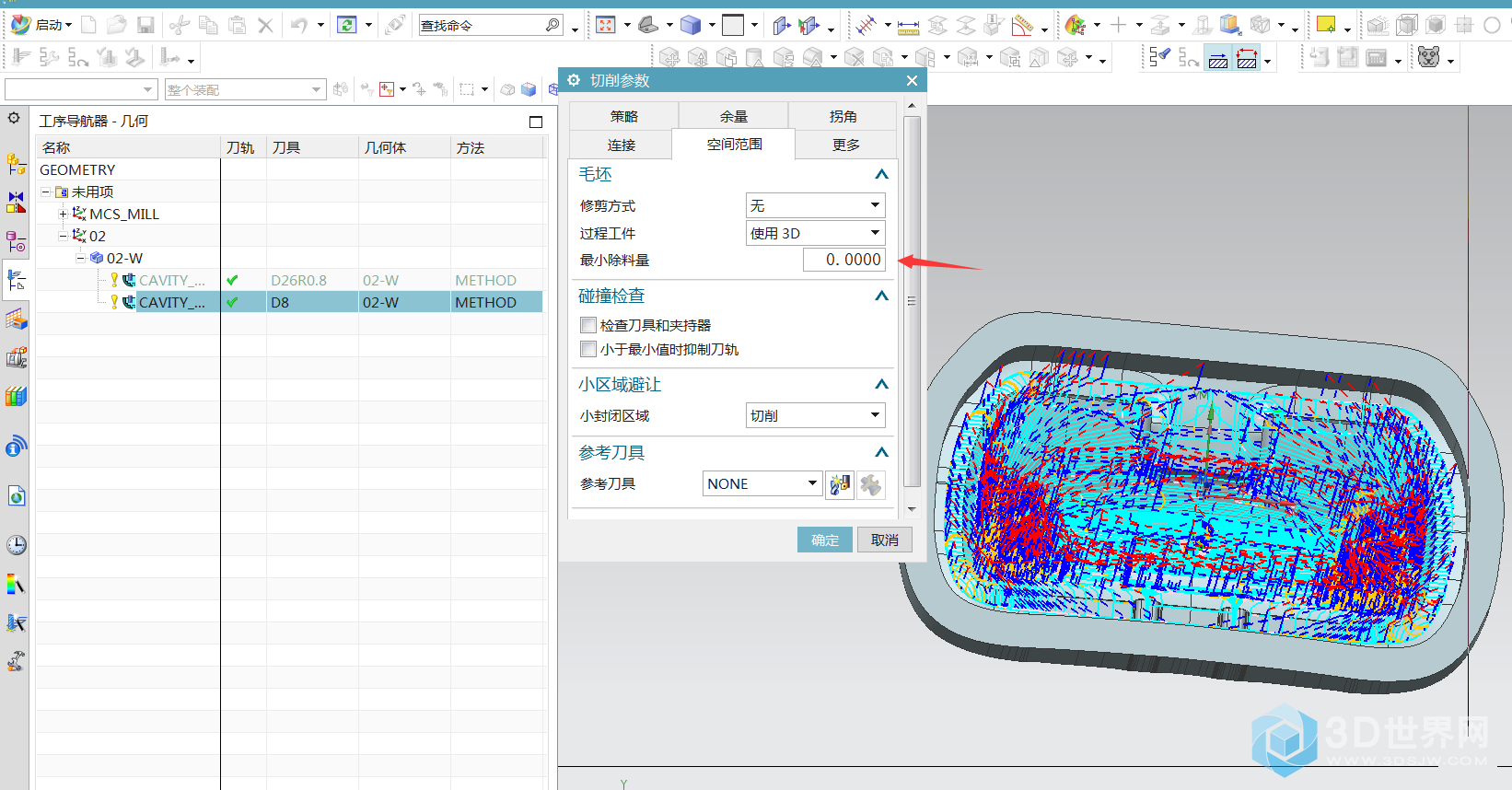Collapse the 毛坯 section
The height and width of the screenshot is (790, 1512).
click(881, 174)
